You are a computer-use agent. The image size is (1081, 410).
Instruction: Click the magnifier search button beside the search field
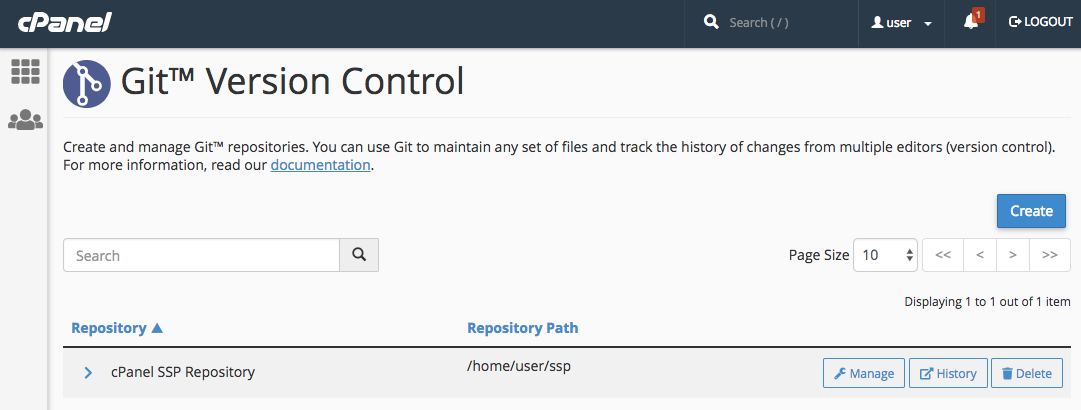[359, 255]
